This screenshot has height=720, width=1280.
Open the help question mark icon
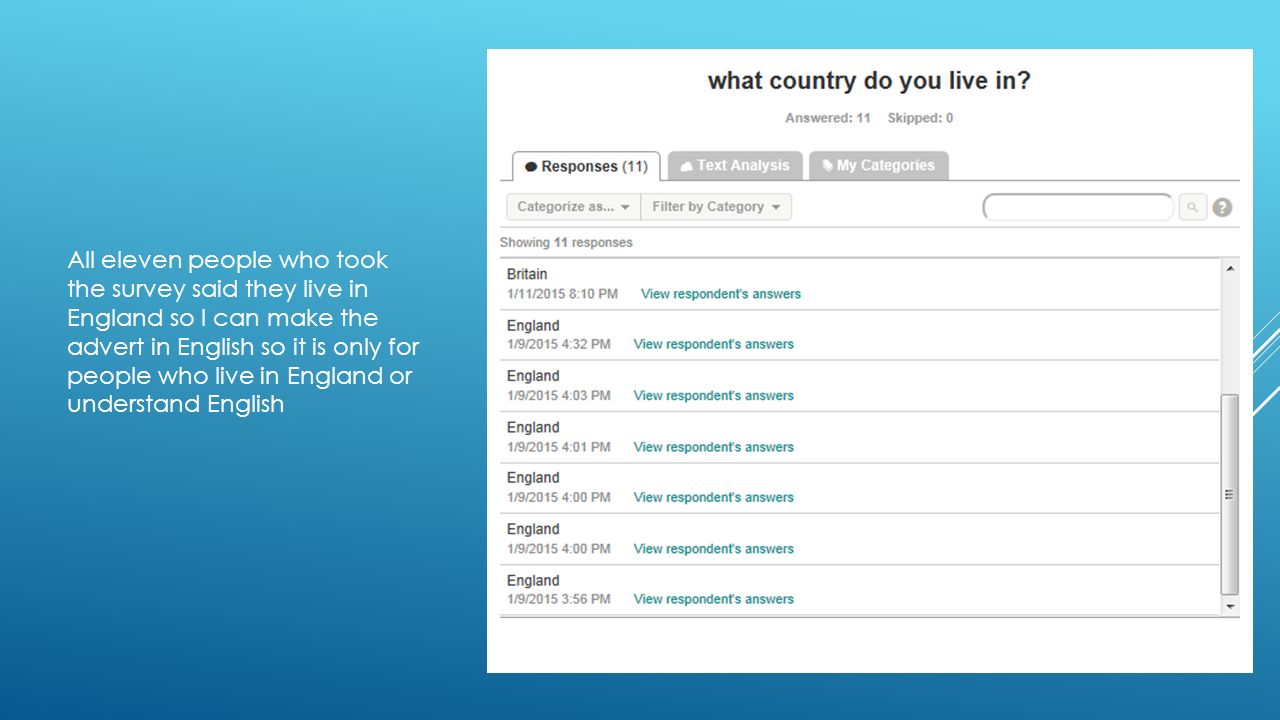[x=1222, y=208]
